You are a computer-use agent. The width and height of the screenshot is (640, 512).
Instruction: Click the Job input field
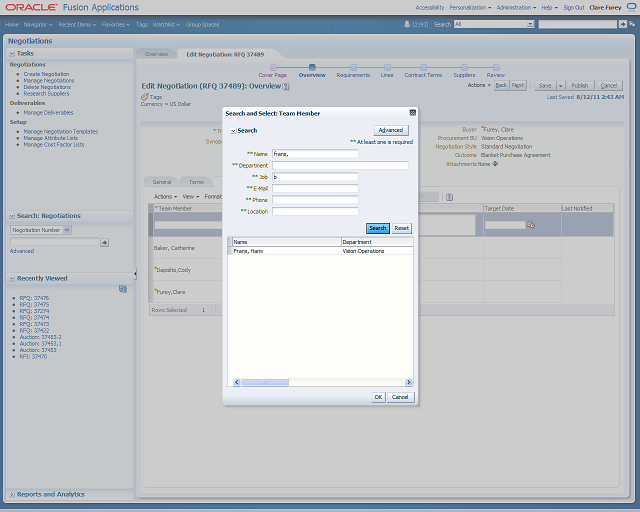(x=315, y=177)
